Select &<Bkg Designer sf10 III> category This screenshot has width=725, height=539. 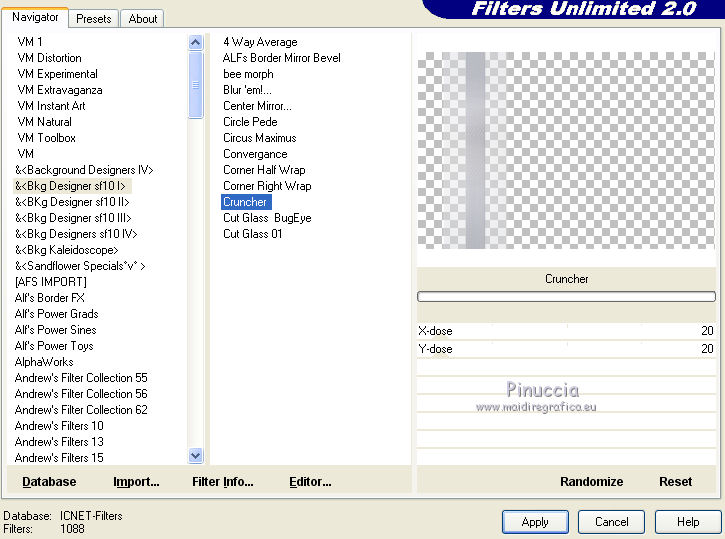(73, 218)
